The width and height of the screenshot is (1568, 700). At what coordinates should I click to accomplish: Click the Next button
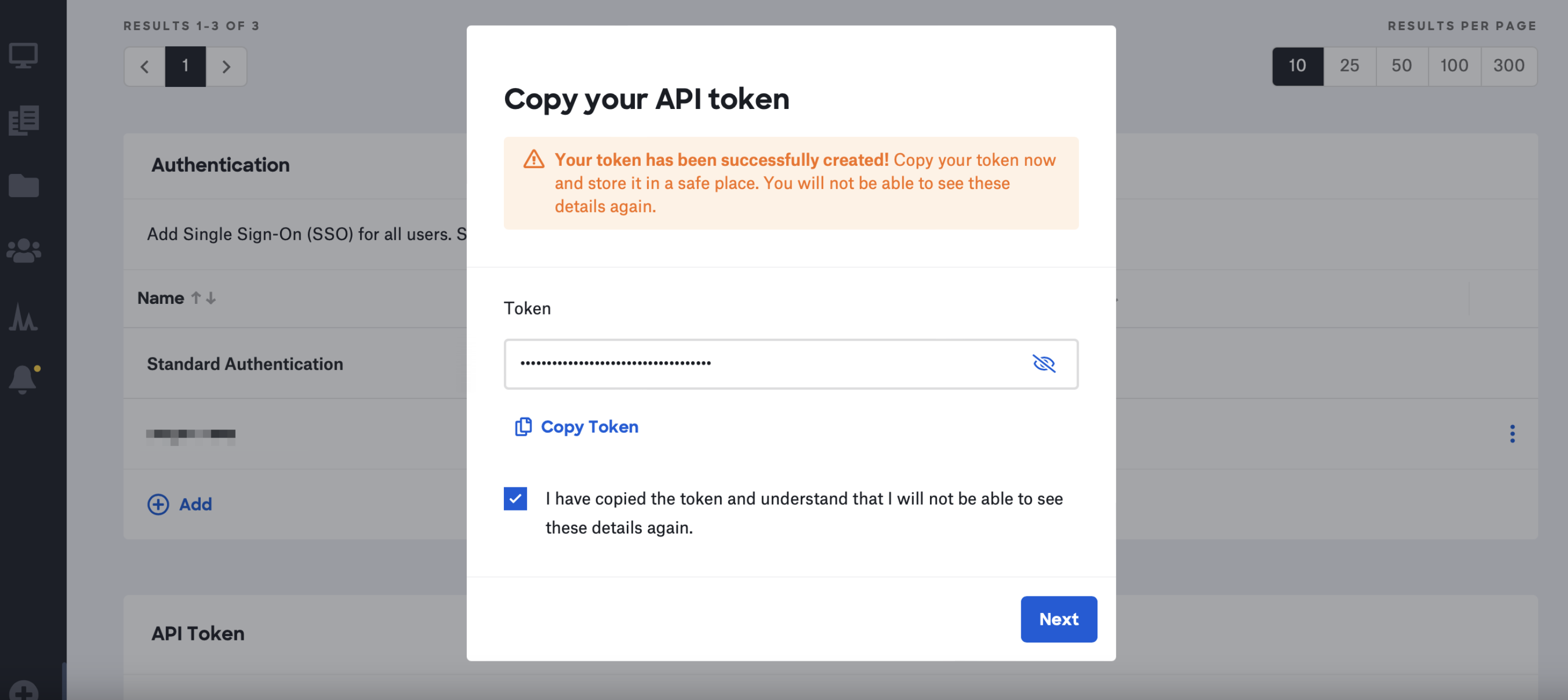1059,619
